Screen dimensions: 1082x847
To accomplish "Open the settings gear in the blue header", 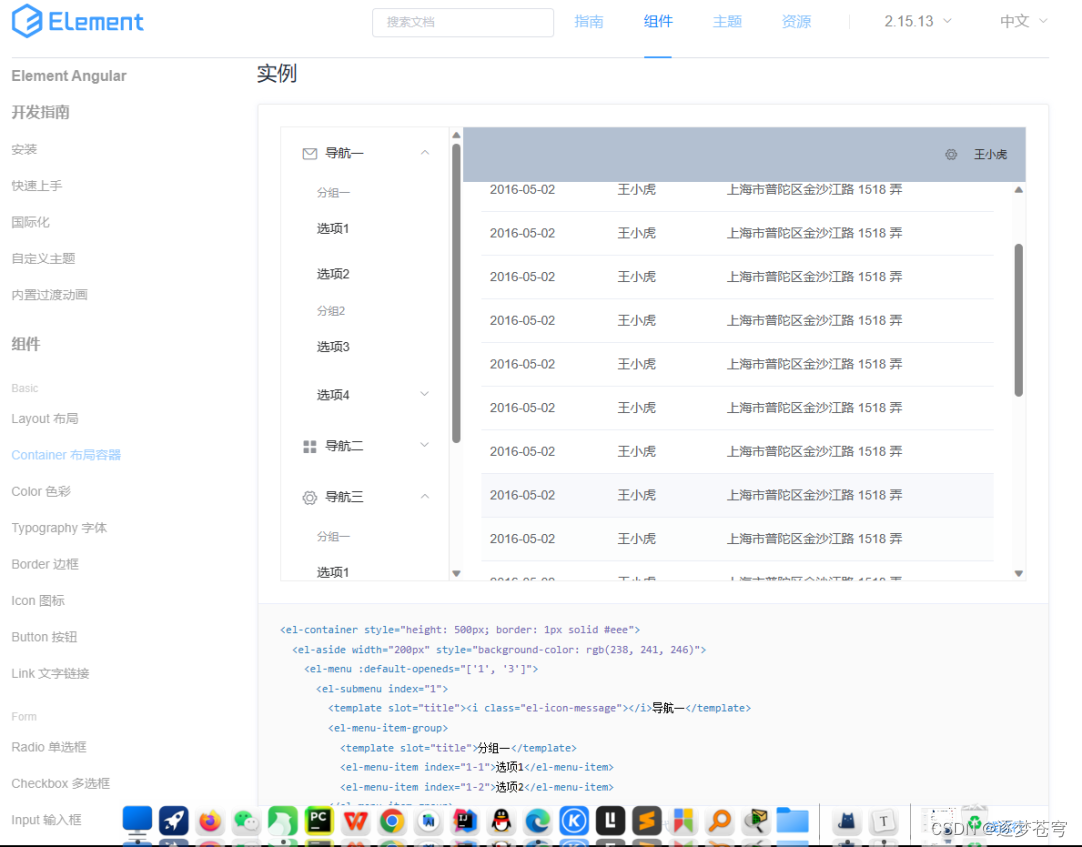I will click(951, 155).
